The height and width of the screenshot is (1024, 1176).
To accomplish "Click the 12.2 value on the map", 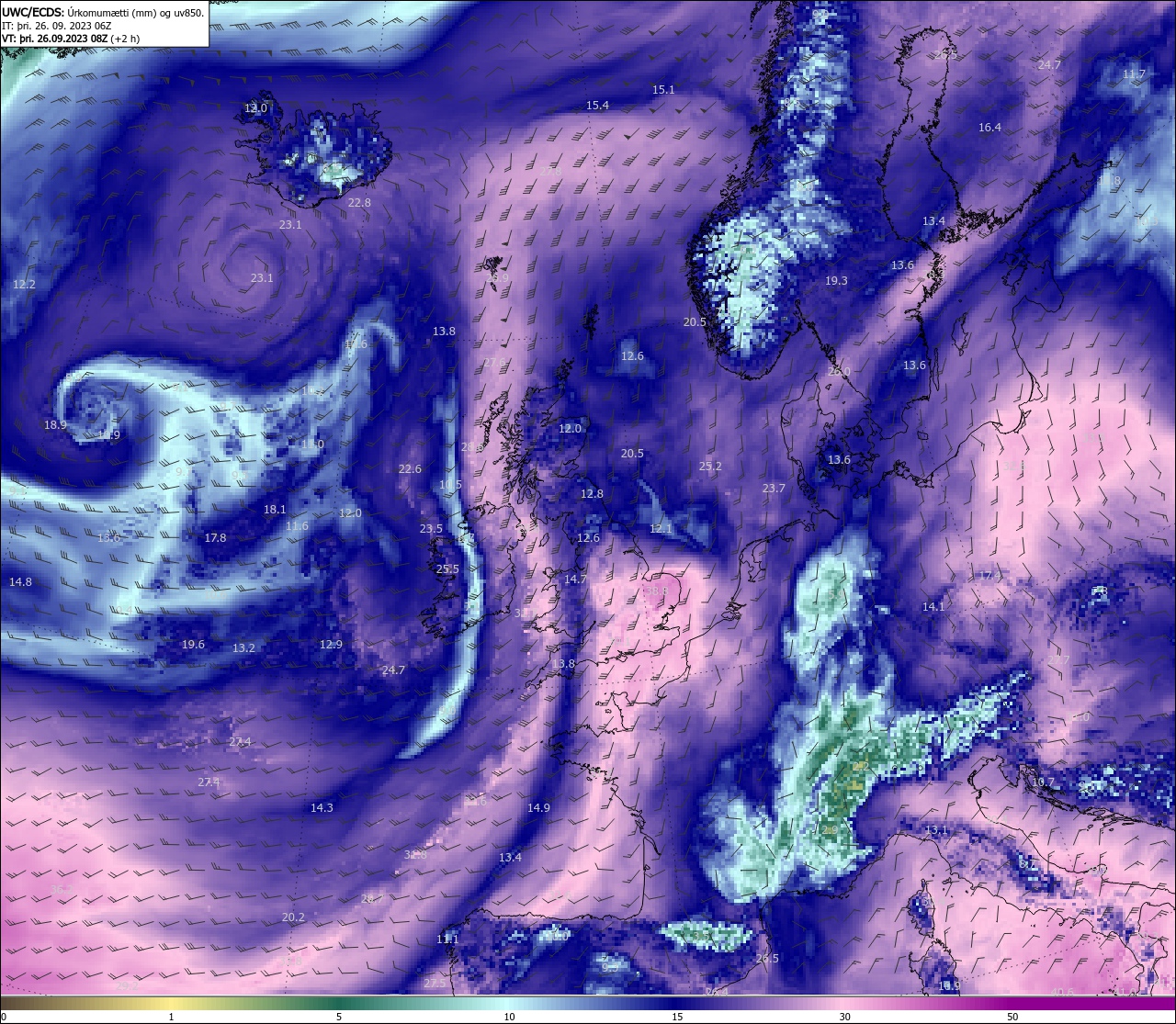I will coord(24,285).
